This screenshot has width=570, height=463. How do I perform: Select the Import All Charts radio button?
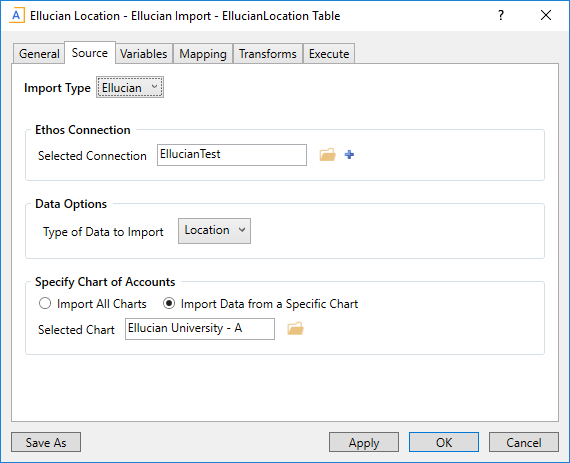45,303
